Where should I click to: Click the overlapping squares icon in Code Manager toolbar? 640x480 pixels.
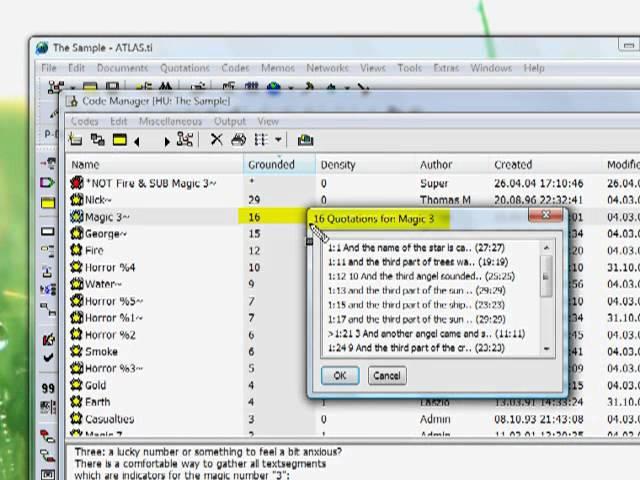98,140
